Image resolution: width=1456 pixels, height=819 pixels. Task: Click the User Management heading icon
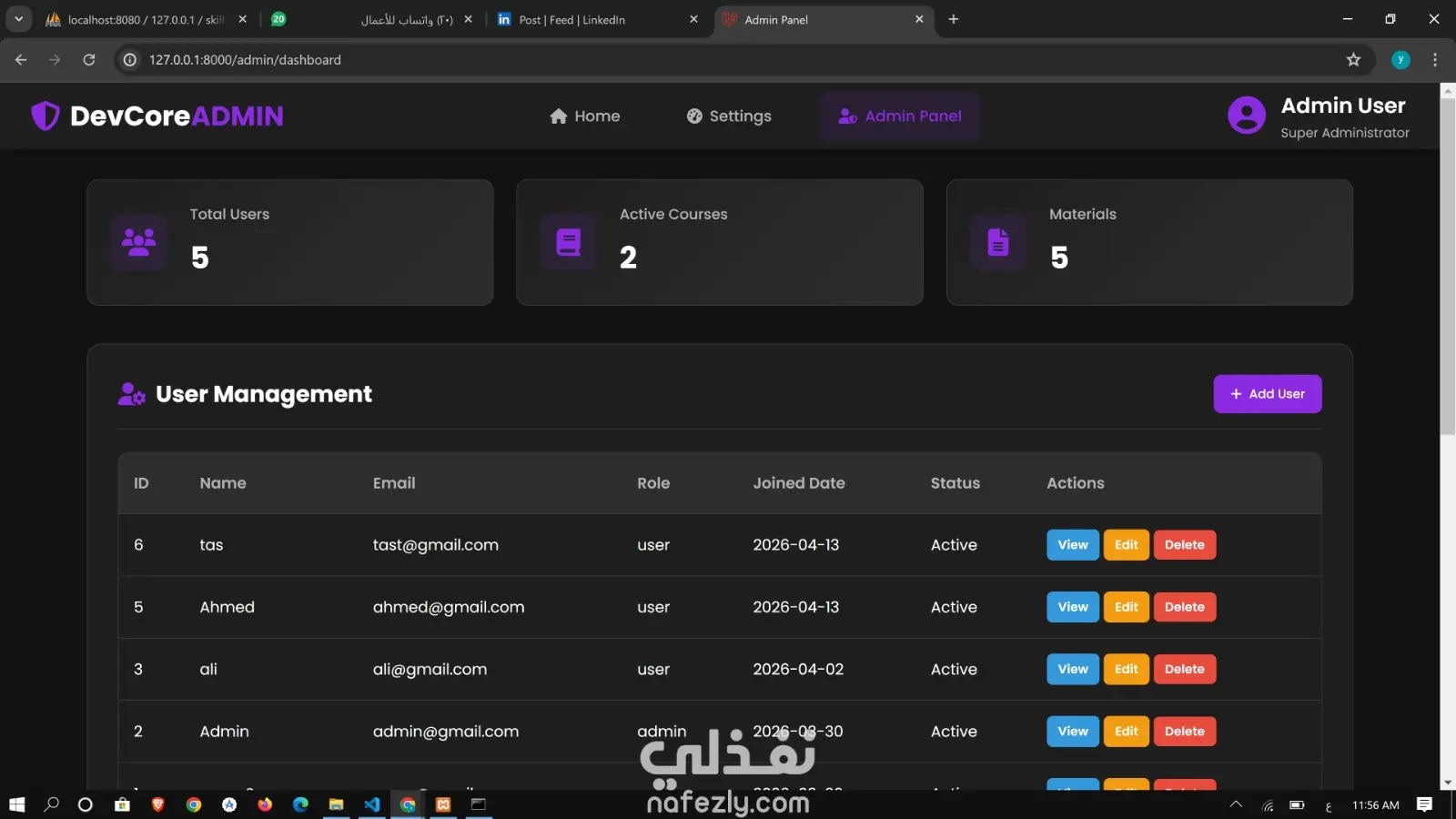tap(132, 394)
